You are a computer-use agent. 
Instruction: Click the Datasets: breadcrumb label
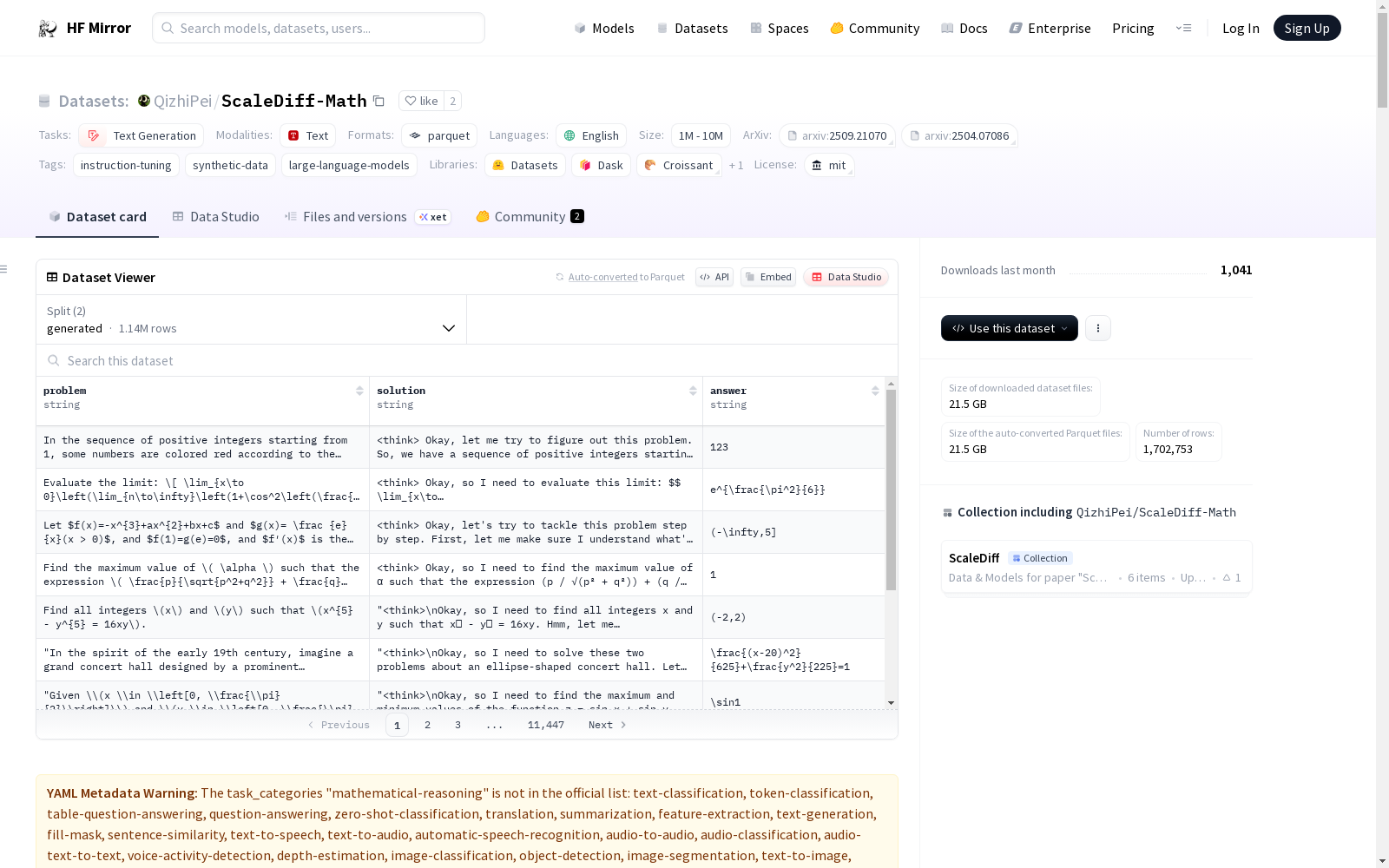click(x=93, y=101)
